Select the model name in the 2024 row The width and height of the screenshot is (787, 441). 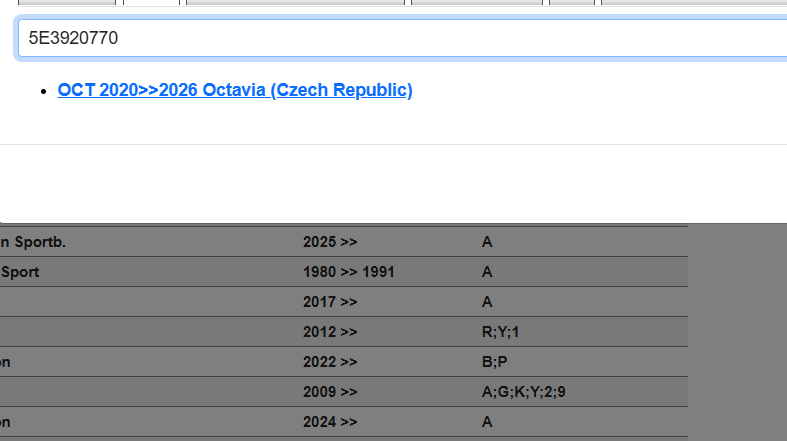[x=6, y=422]
